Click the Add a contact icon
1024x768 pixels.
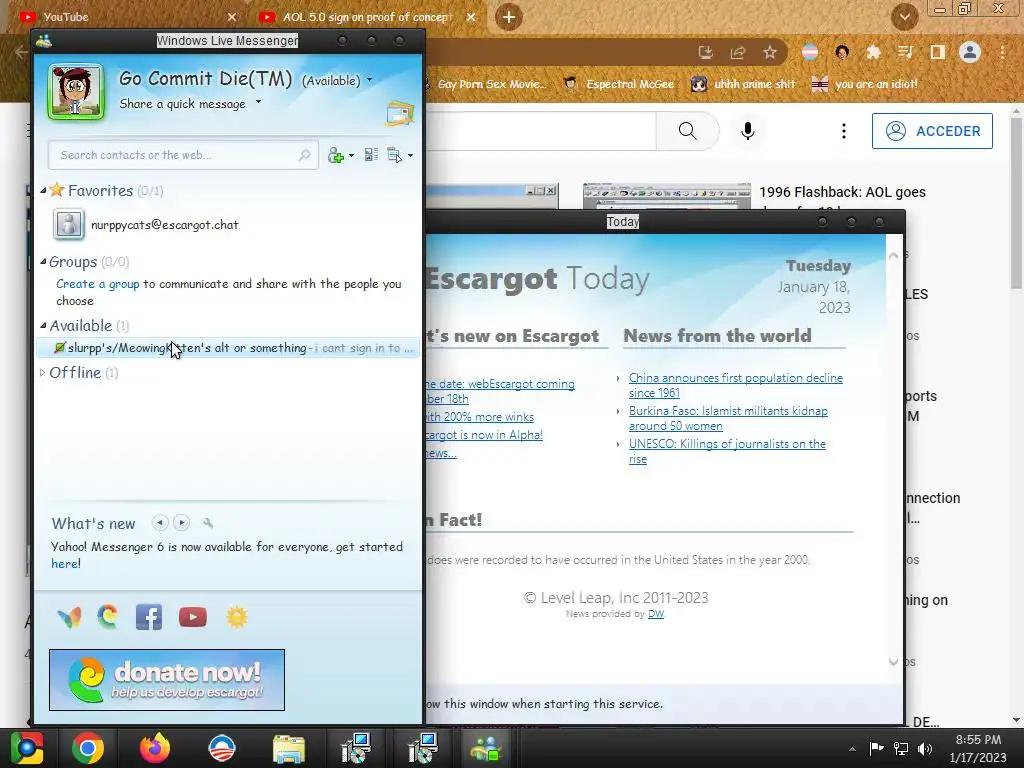click(336, 155)
